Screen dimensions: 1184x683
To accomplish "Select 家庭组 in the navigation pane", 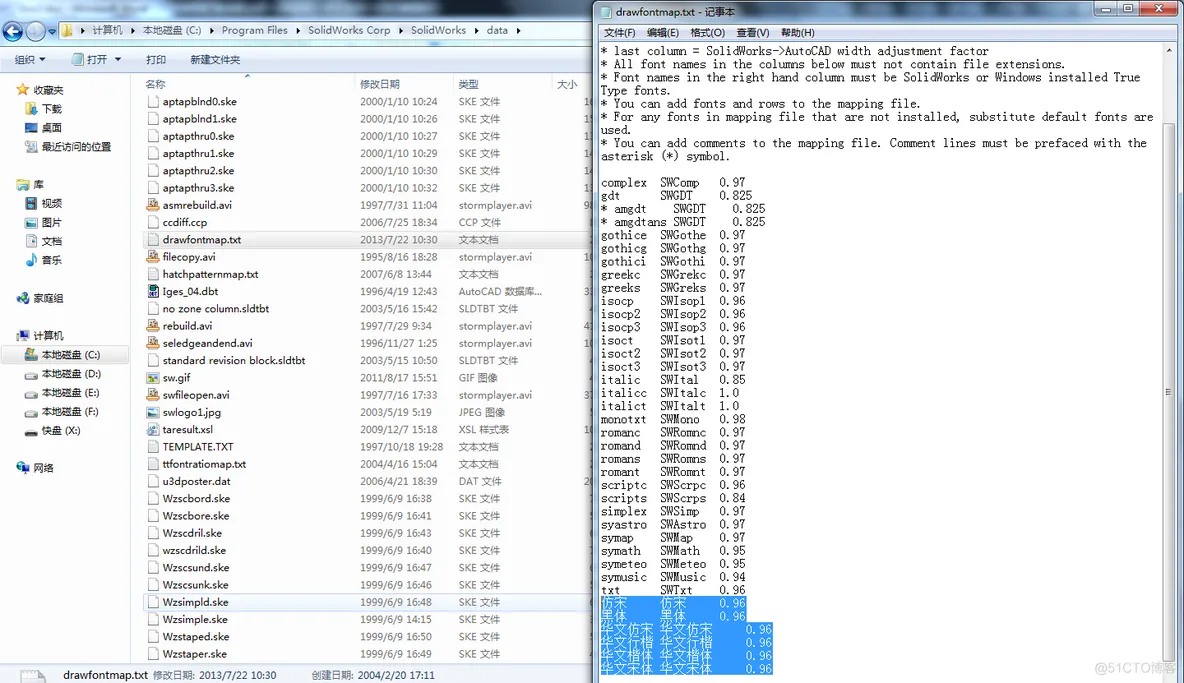I will 48,298.
